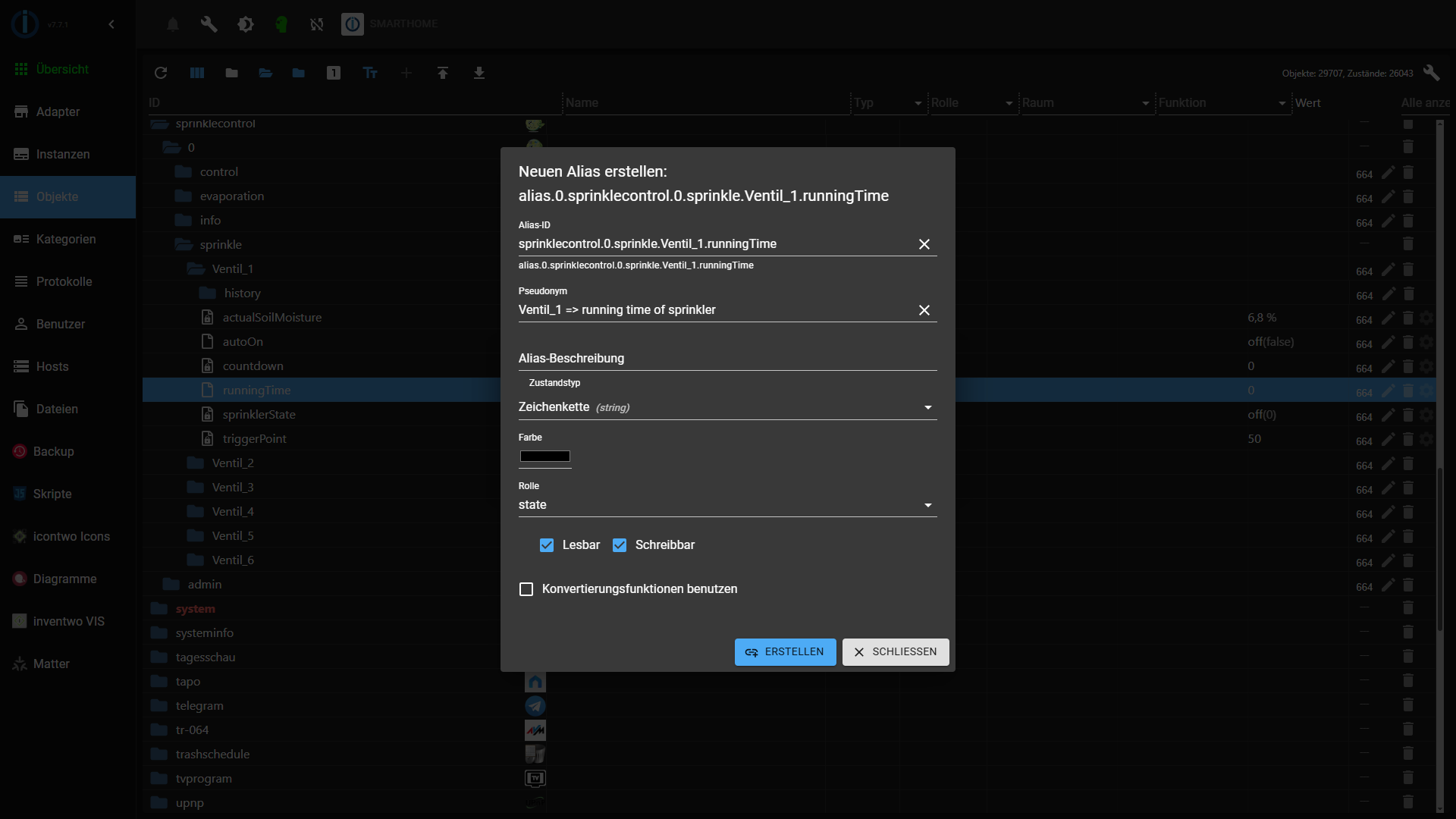Uncheck the Schreibbar checkbox
The width and height of the screenshot is (1456, 819).
[x=620, y=545]
